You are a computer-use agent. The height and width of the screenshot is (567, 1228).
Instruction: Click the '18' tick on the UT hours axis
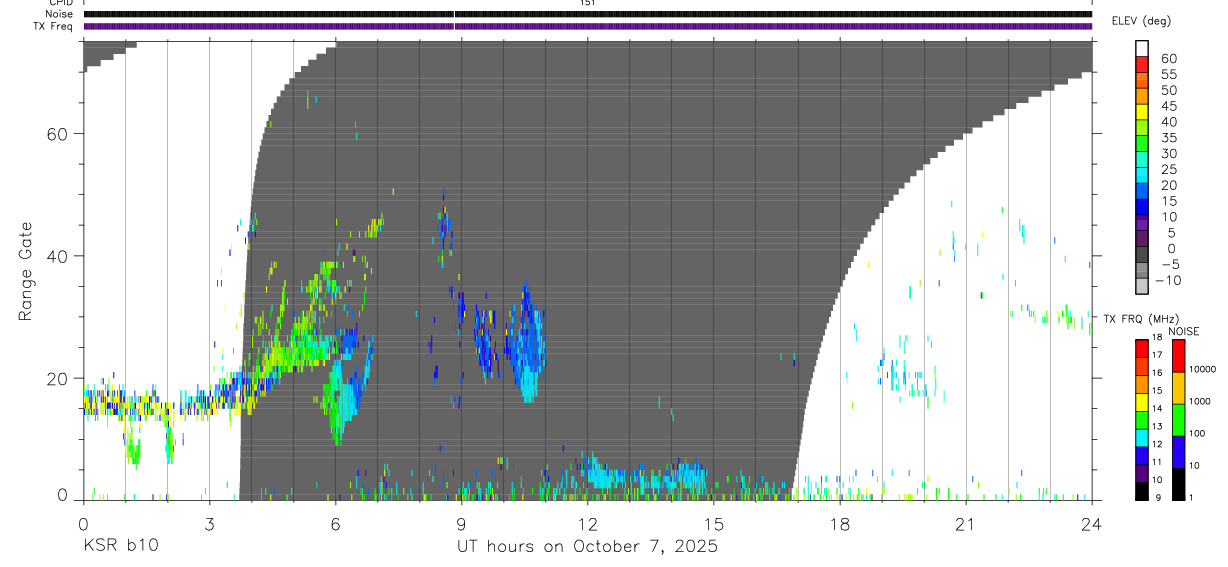[839, 523]
